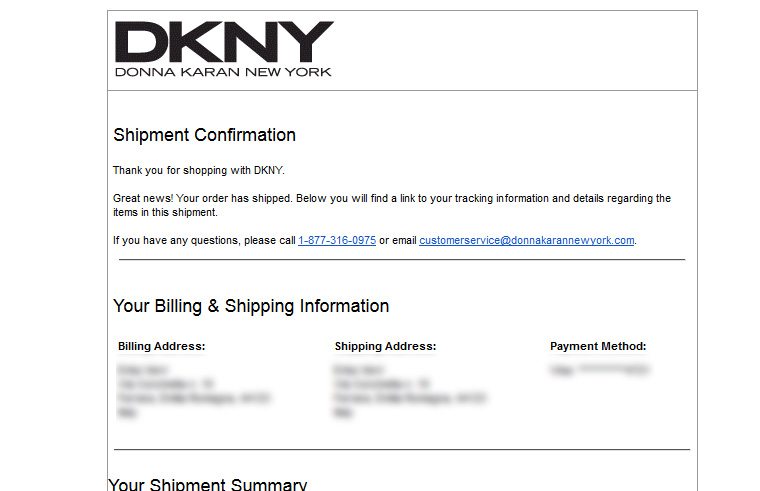The width and height of the screenshot is (760, 491).
Task: Select the Shipping Address label
Action: 385,346
